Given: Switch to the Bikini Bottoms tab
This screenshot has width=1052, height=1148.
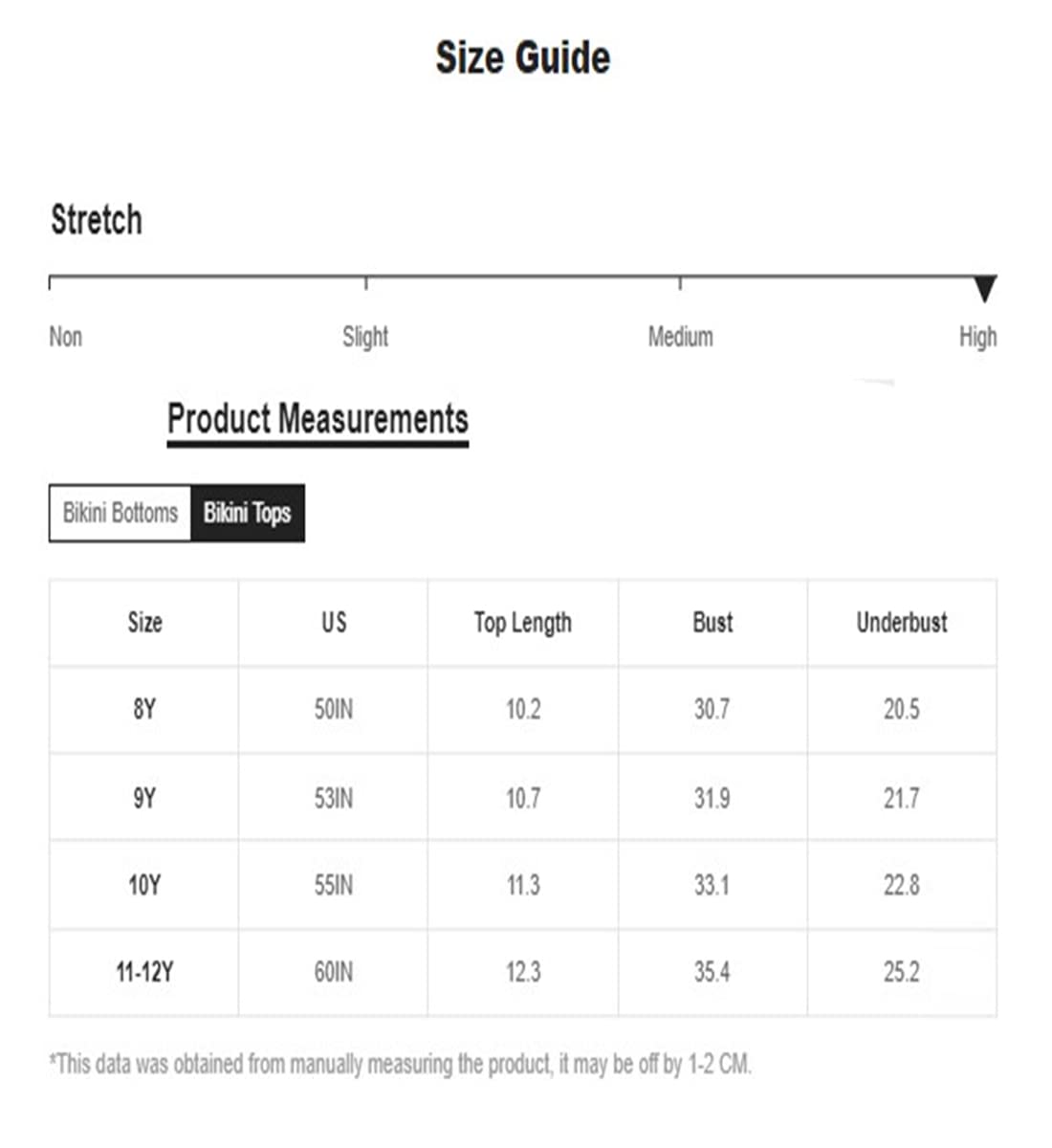Looking at the screenshot, I should tap(121, 513).
